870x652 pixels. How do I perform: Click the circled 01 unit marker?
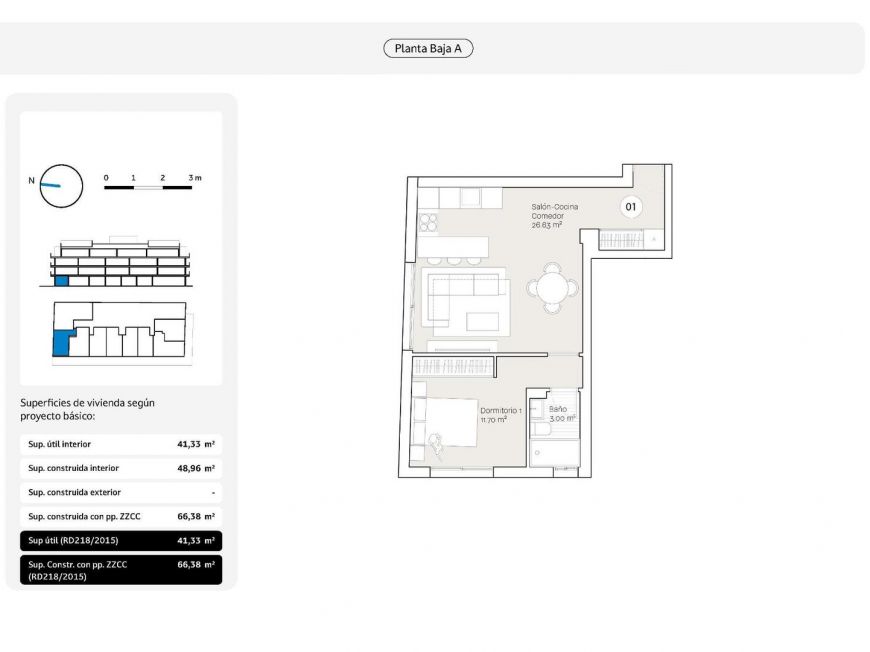pyautogui.click(x=631, y=207)
